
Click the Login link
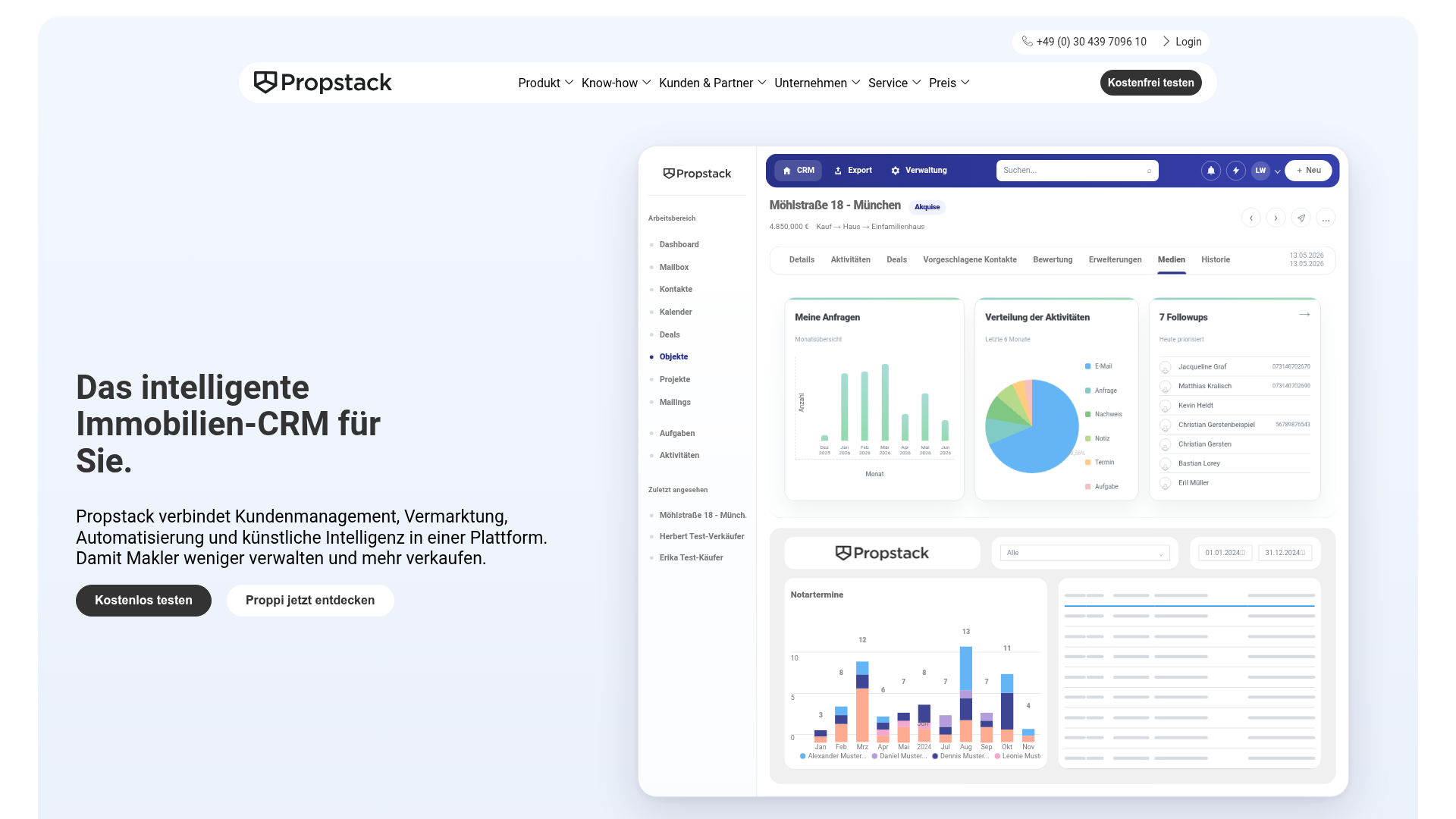tap(1182, 42)
